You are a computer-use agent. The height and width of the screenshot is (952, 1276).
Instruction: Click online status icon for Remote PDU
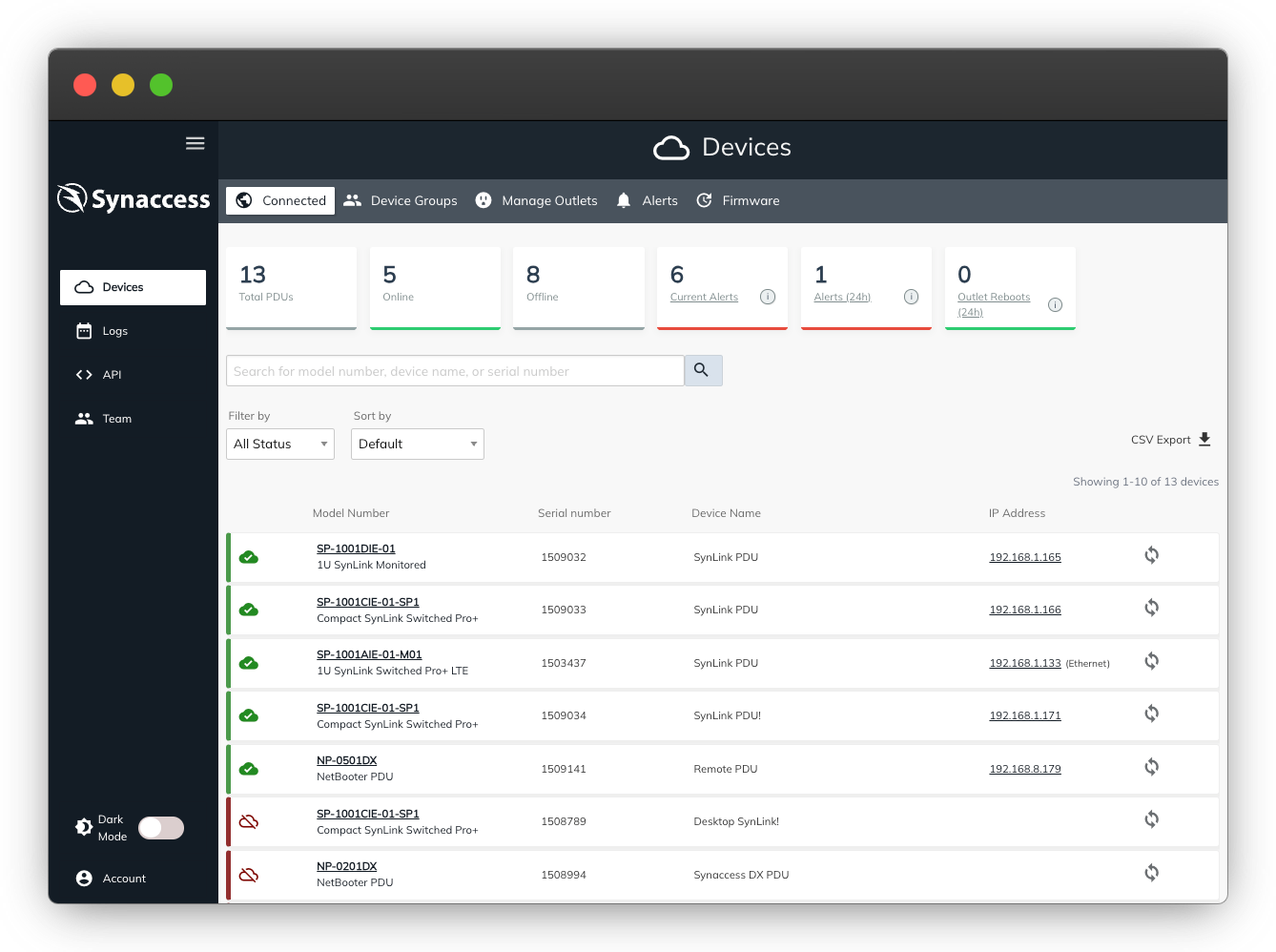click(x=249, y=769)
